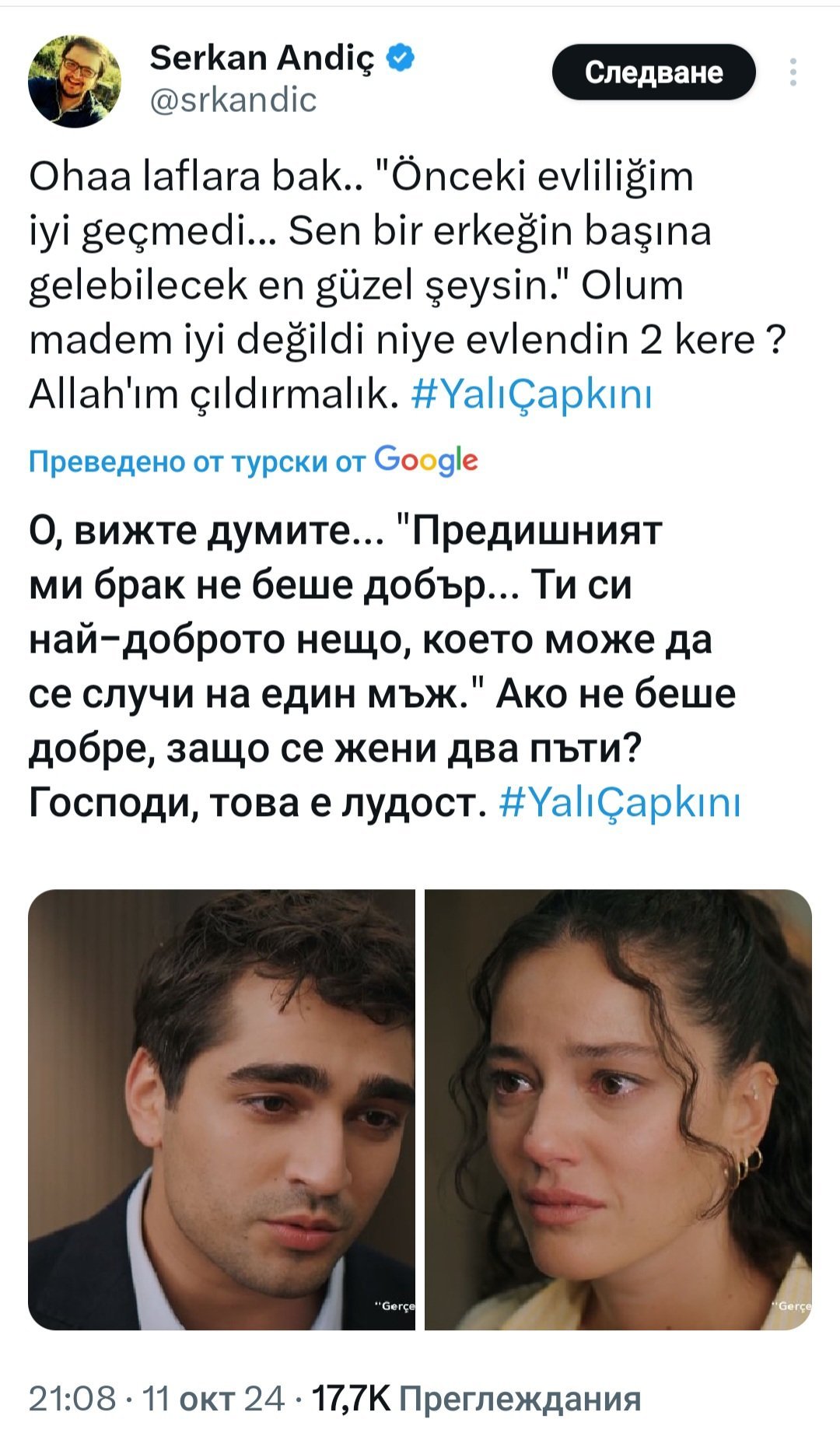Open the @srkandic handle

coord(233,100)
